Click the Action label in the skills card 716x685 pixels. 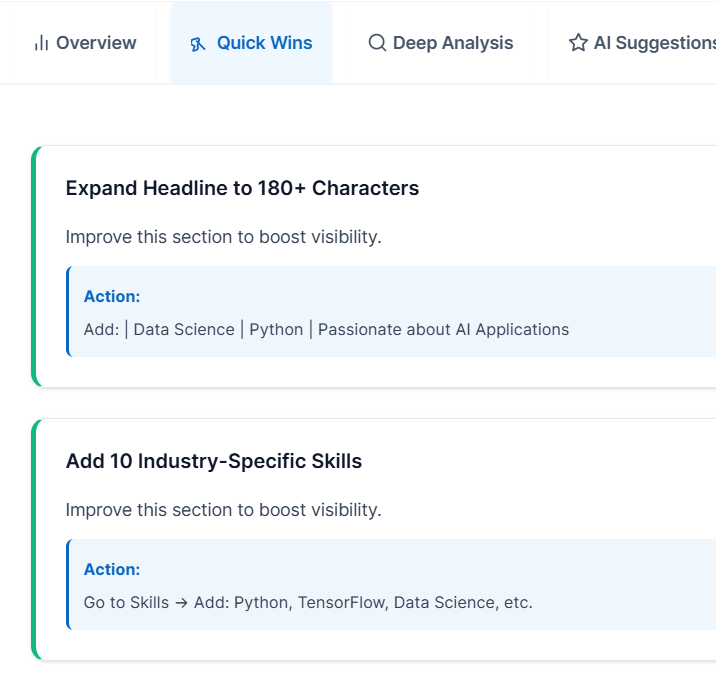point(111,569)
